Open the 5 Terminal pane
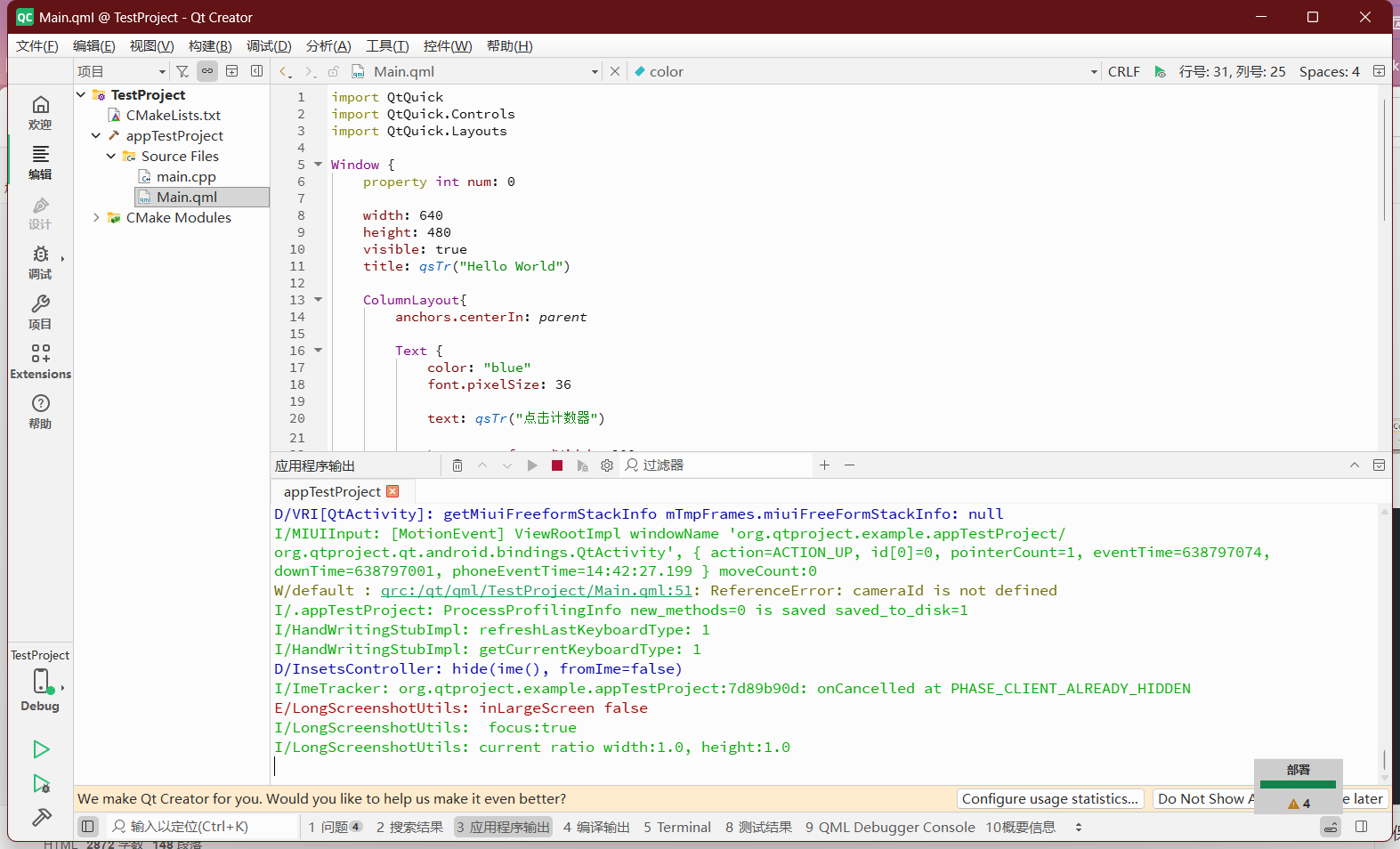 tap(677, 827)
